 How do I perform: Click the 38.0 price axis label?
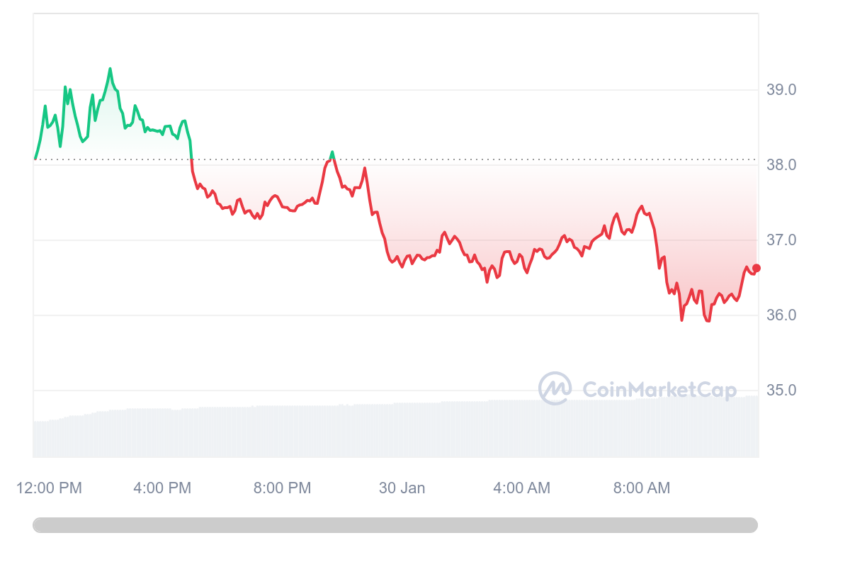781,165
